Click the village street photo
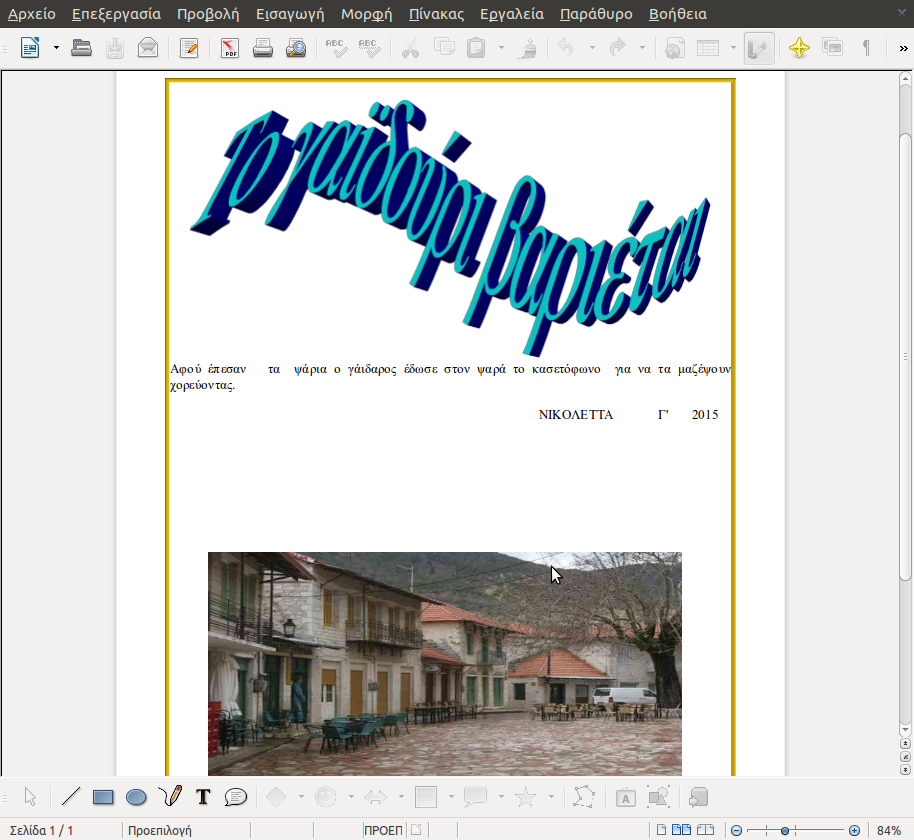914x840 pixels. point(445,663)
